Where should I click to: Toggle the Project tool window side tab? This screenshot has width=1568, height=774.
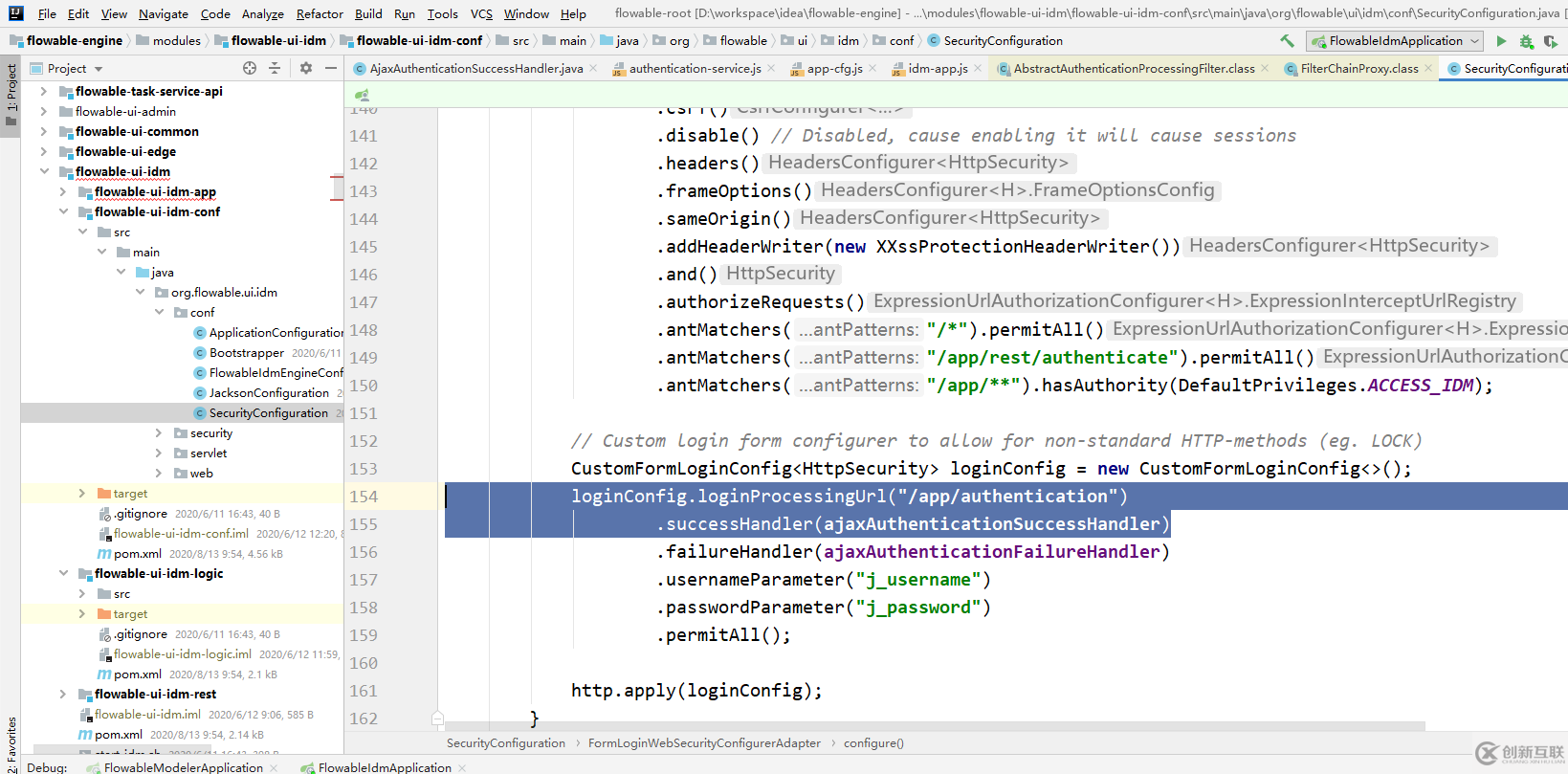[11, 96]
